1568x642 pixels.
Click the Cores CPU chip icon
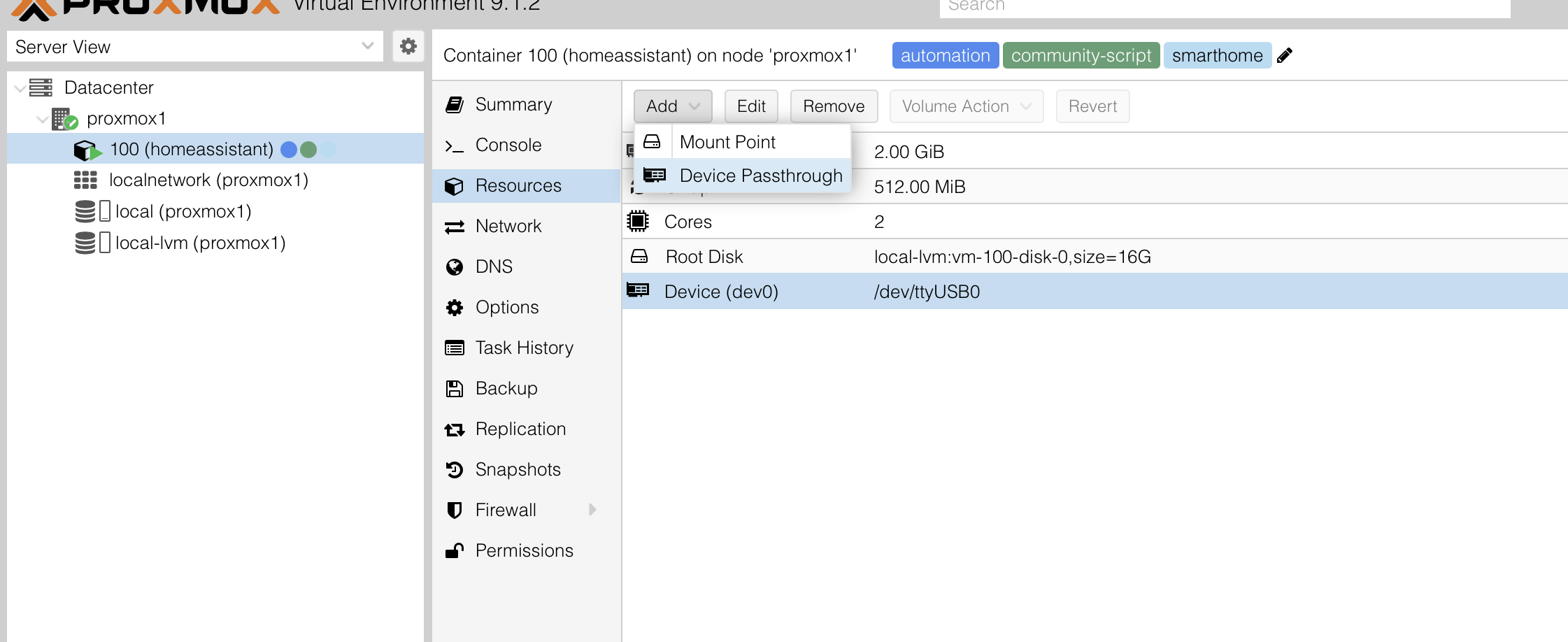pos(638,221)
